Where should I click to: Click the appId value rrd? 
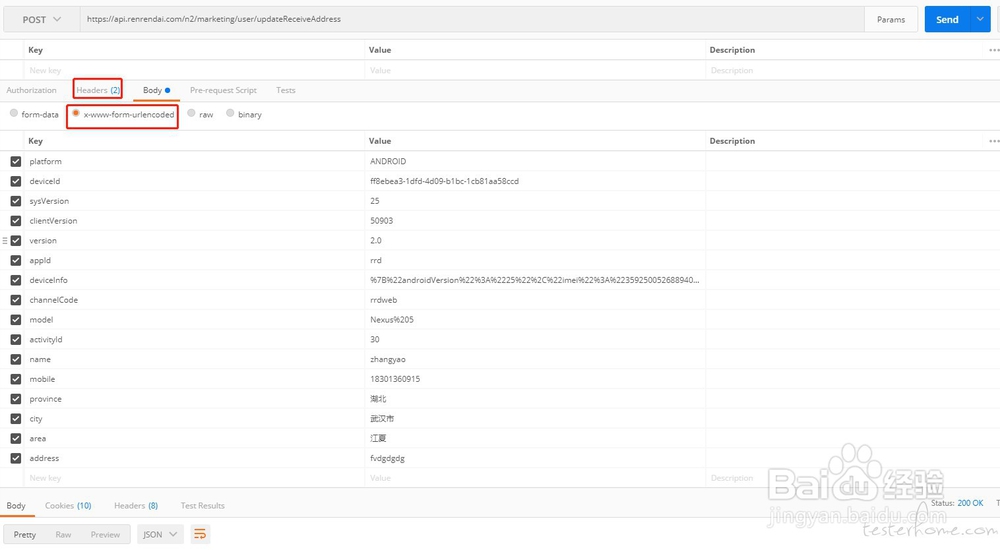[376, 260]
